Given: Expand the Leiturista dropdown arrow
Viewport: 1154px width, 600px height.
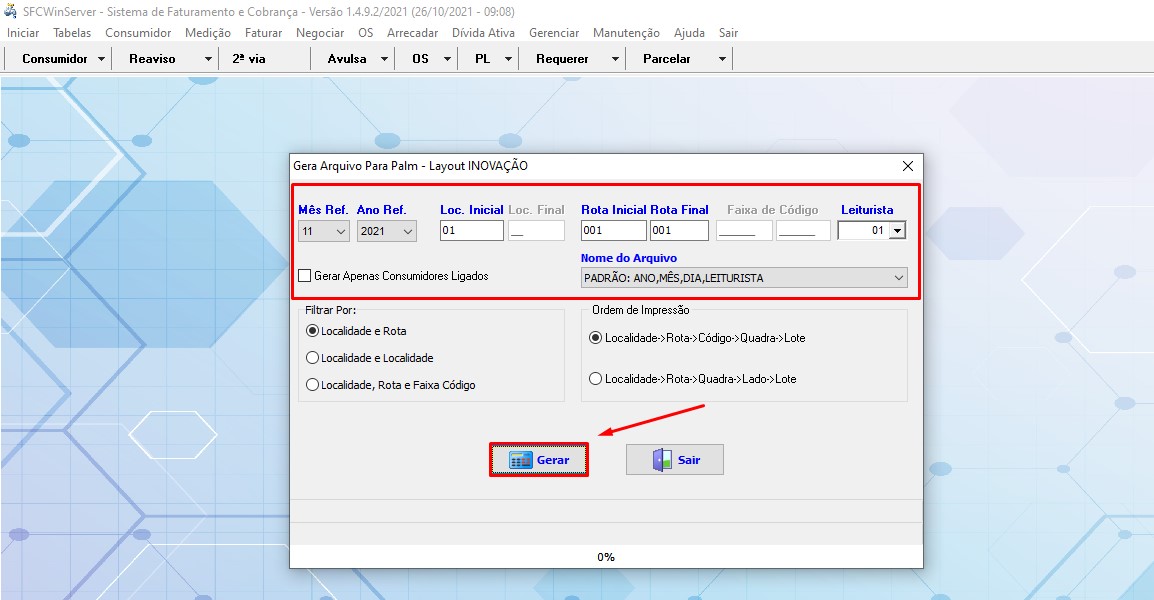Looking at the screenshot, I should (x=897, y=231).
